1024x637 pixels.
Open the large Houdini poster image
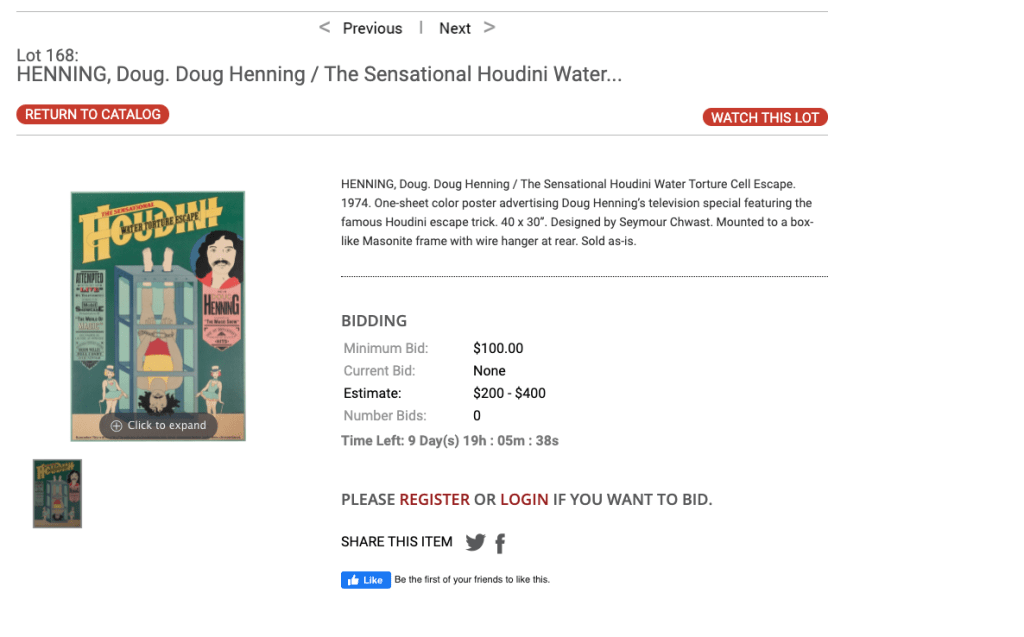158,300
